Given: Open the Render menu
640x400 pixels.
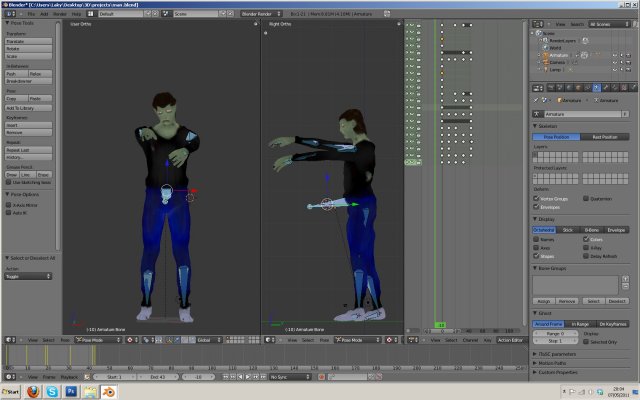Looking at the screenshot, I should (60, 14).
